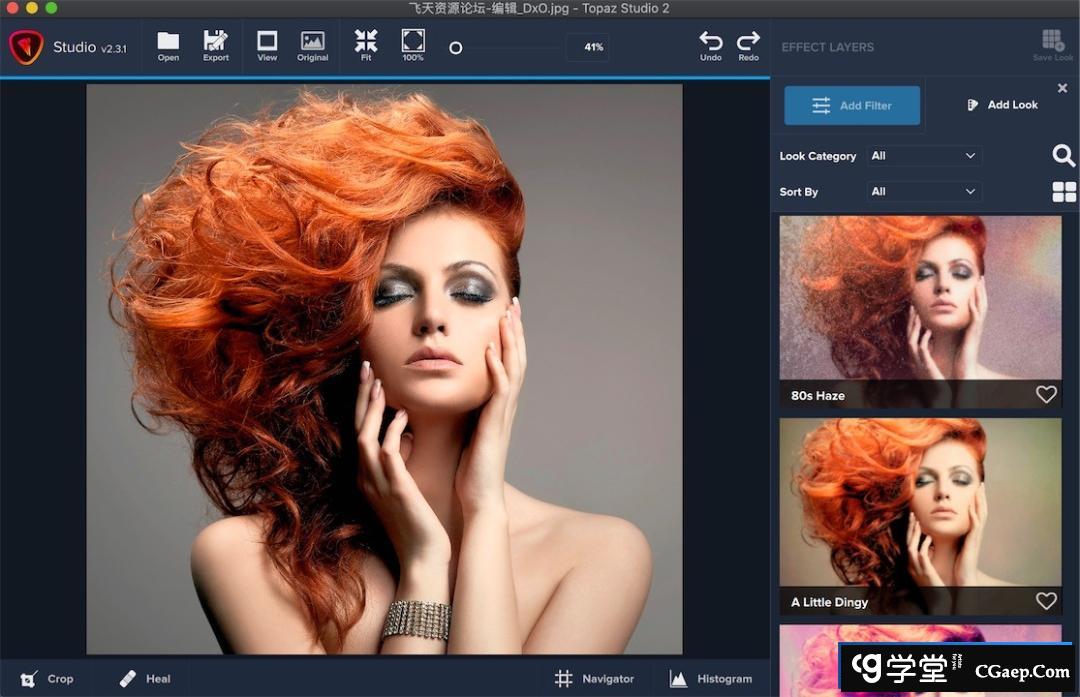Screen dimensions: 1080x697
Task: Zoom the image to 100%
Action: click(413, 45)
